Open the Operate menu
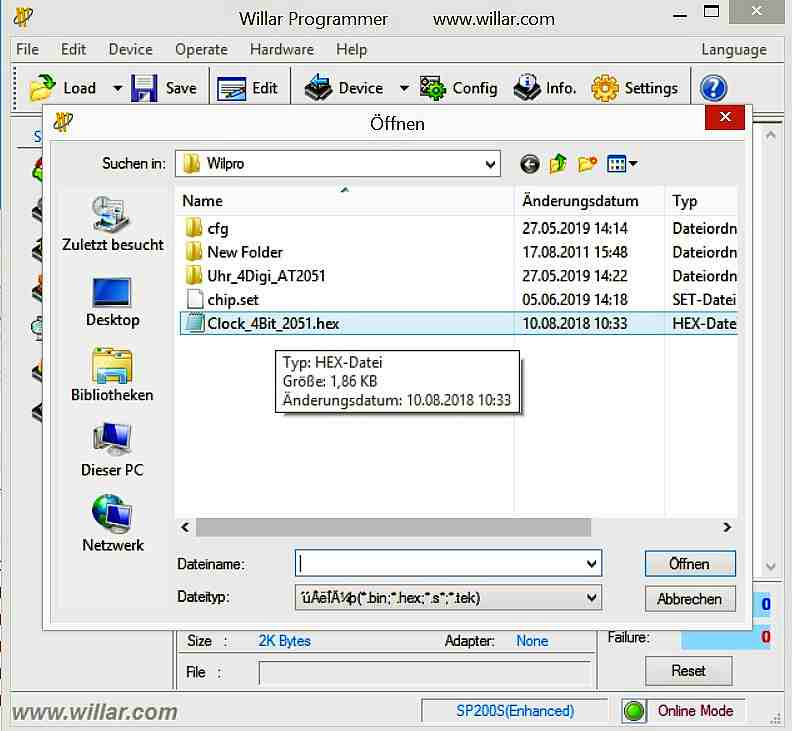The width and height of the screenshot is (792, 731). pos(201,50)
